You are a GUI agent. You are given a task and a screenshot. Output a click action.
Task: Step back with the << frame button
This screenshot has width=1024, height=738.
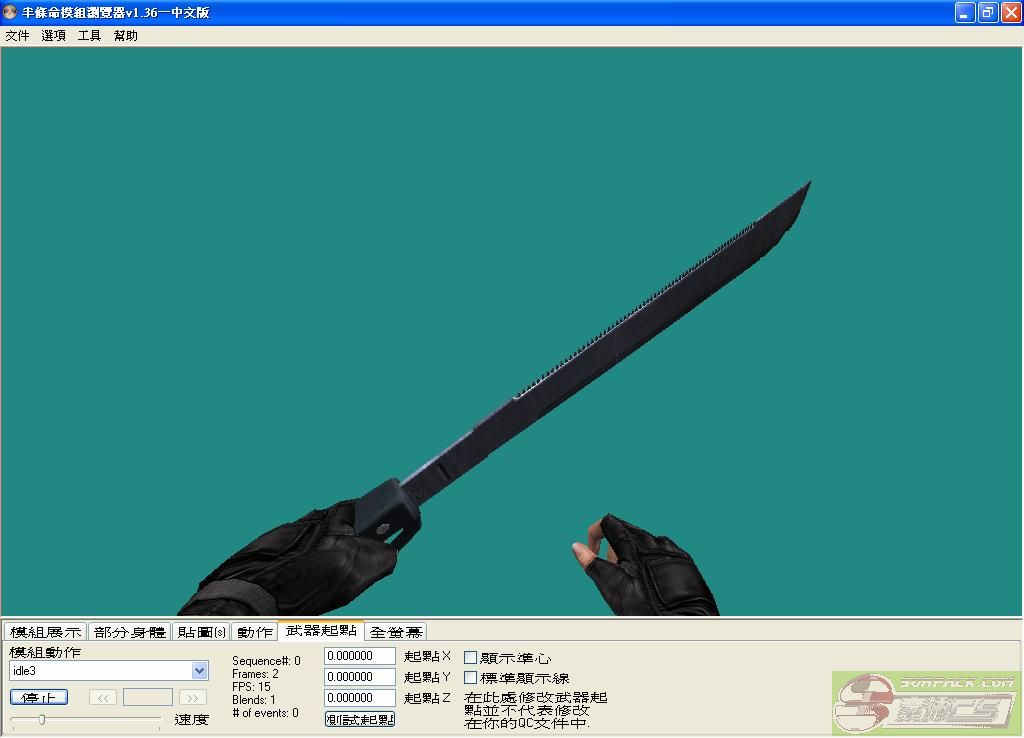click(102, 697)
